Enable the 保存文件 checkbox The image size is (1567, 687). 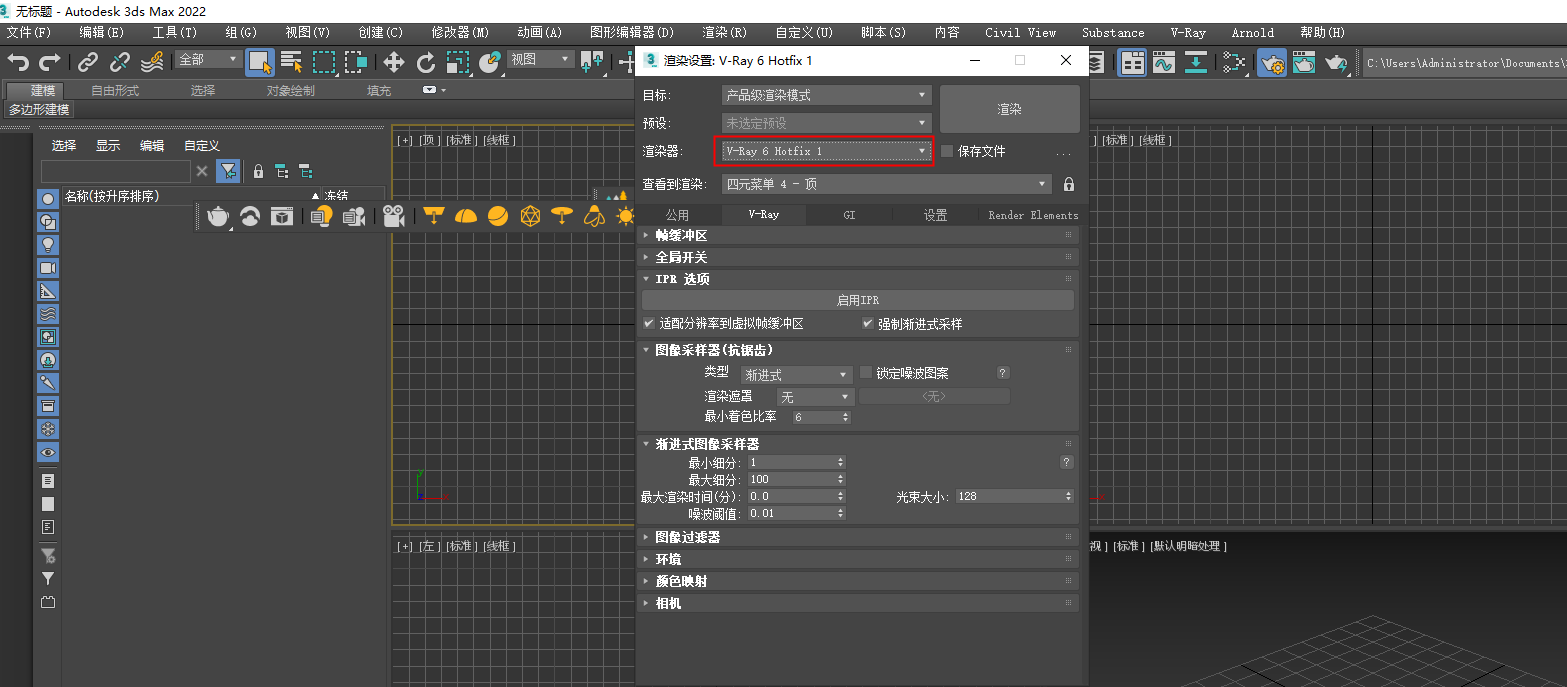pyautogui.click(x=946, y=151)
